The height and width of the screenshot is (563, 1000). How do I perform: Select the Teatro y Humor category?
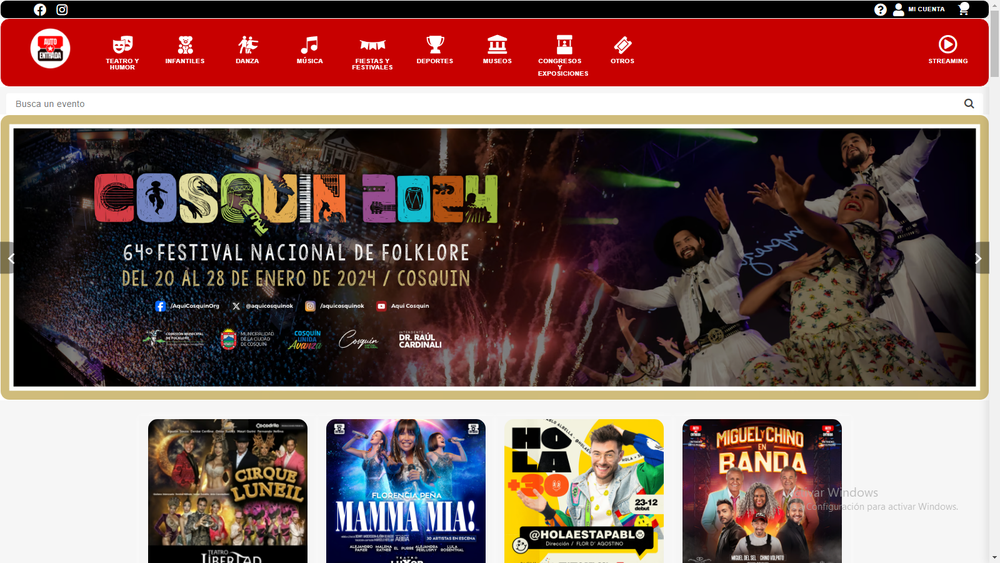coord(122,52)
